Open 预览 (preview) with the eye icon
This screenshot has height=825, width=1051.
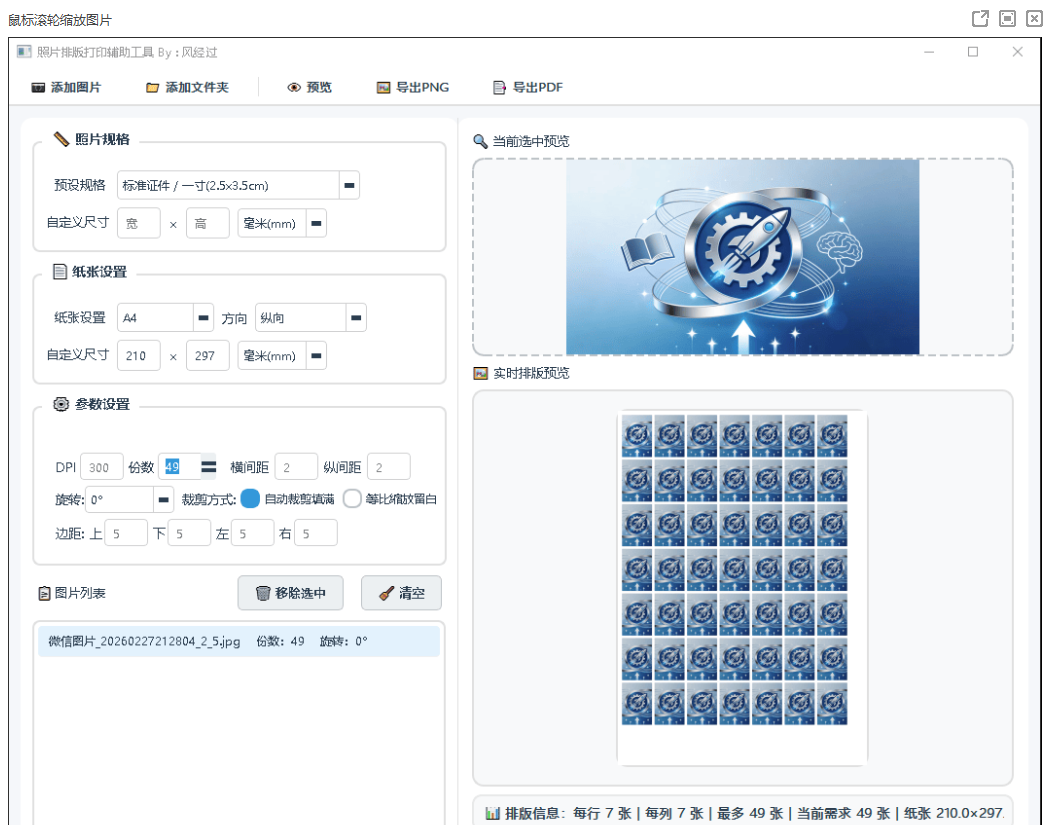click(294, 88)
